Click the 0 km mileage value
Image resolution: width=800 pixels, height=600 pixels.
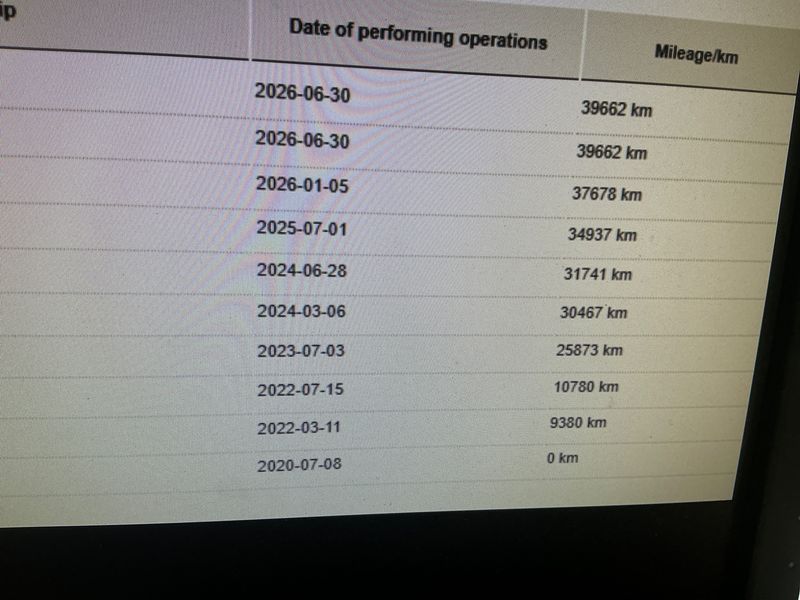tap(563, 458)
